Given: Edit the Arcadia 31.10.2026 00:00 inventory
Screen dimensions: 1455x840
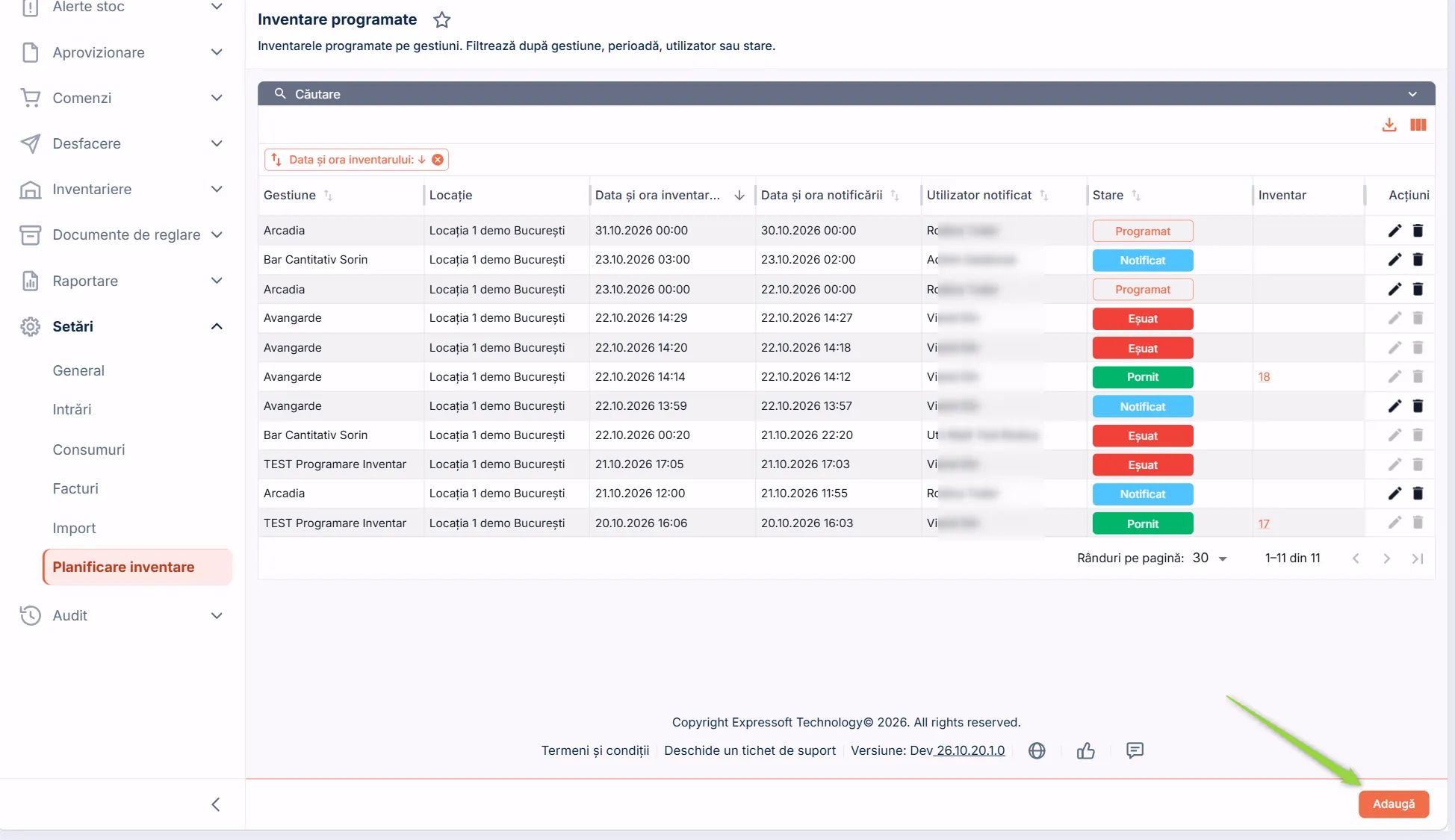Looking at the screenshot, I should pyautogui.click(x=1394, y=231).
